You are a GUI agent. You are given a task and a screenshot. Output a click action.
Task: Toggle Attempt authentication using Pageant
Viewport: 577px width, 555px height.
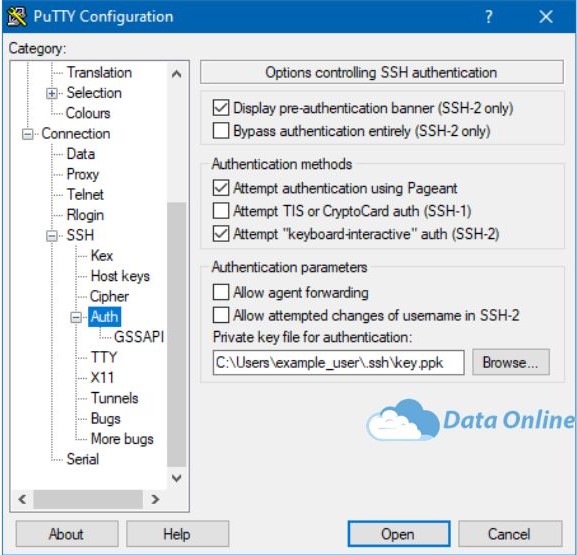(221, 188)
